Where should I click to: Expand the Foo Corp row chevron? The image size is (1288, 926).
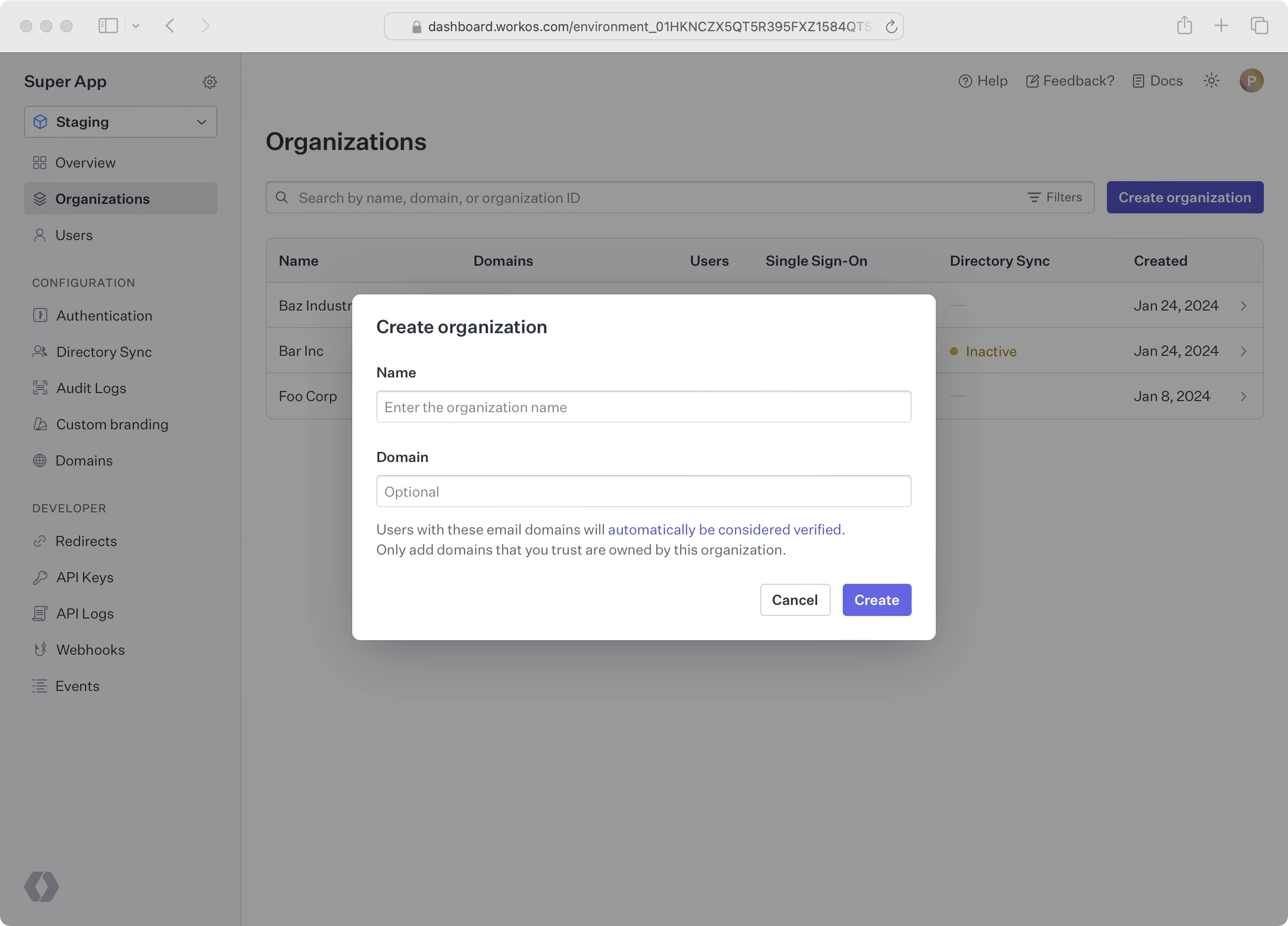[1243, 397]
